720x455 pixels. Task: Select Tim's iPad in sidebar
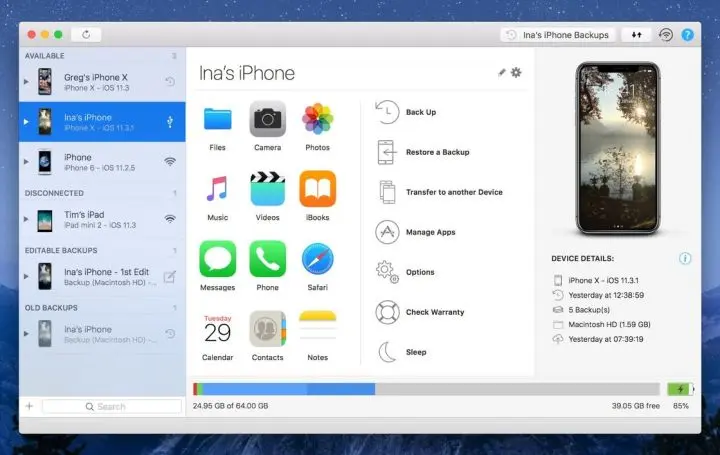coord(102,219)
